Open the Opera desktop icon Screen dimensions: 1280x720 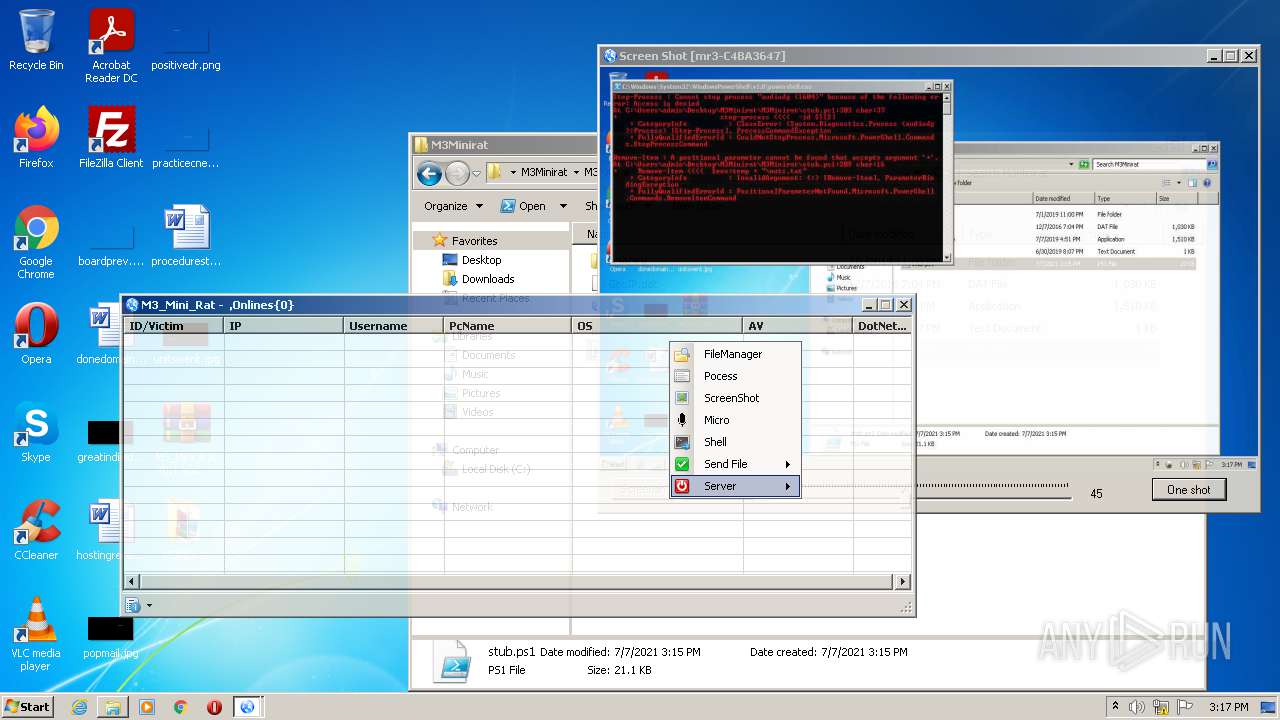[x=36, y=333]
